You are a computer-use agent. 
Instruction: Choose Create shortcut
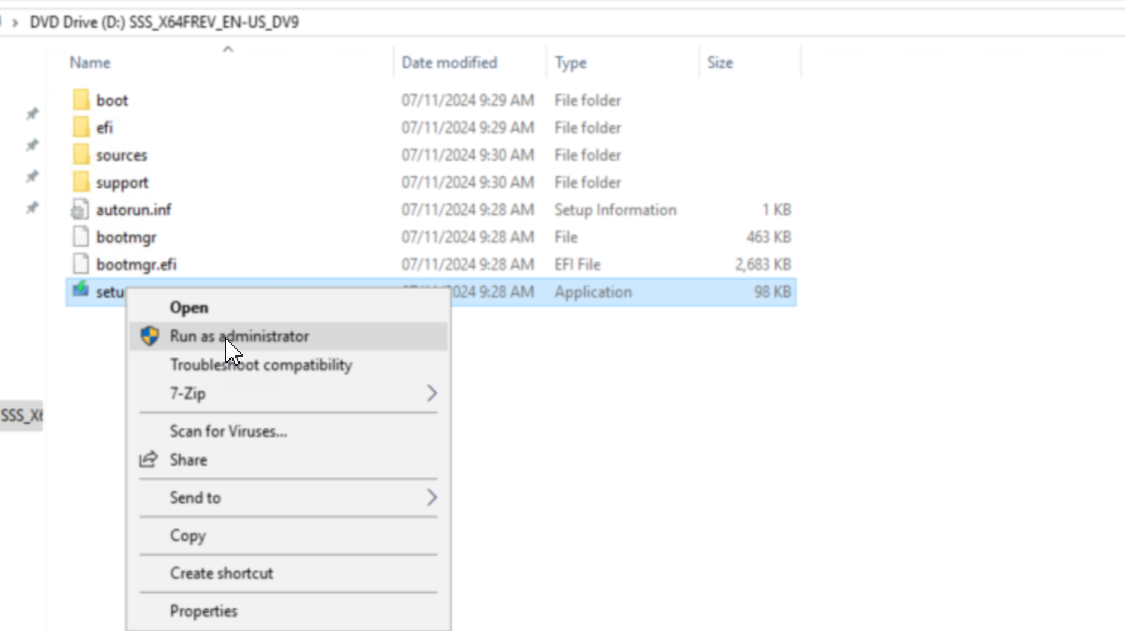point(221,573)
